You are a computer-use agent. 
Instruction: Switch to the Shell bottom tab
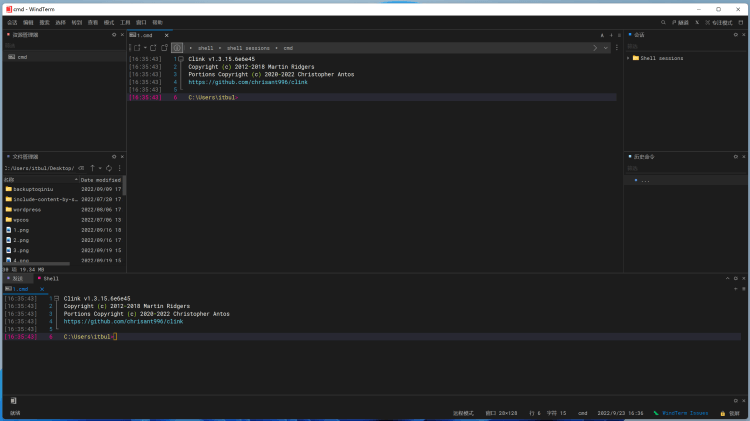point(48,278)
